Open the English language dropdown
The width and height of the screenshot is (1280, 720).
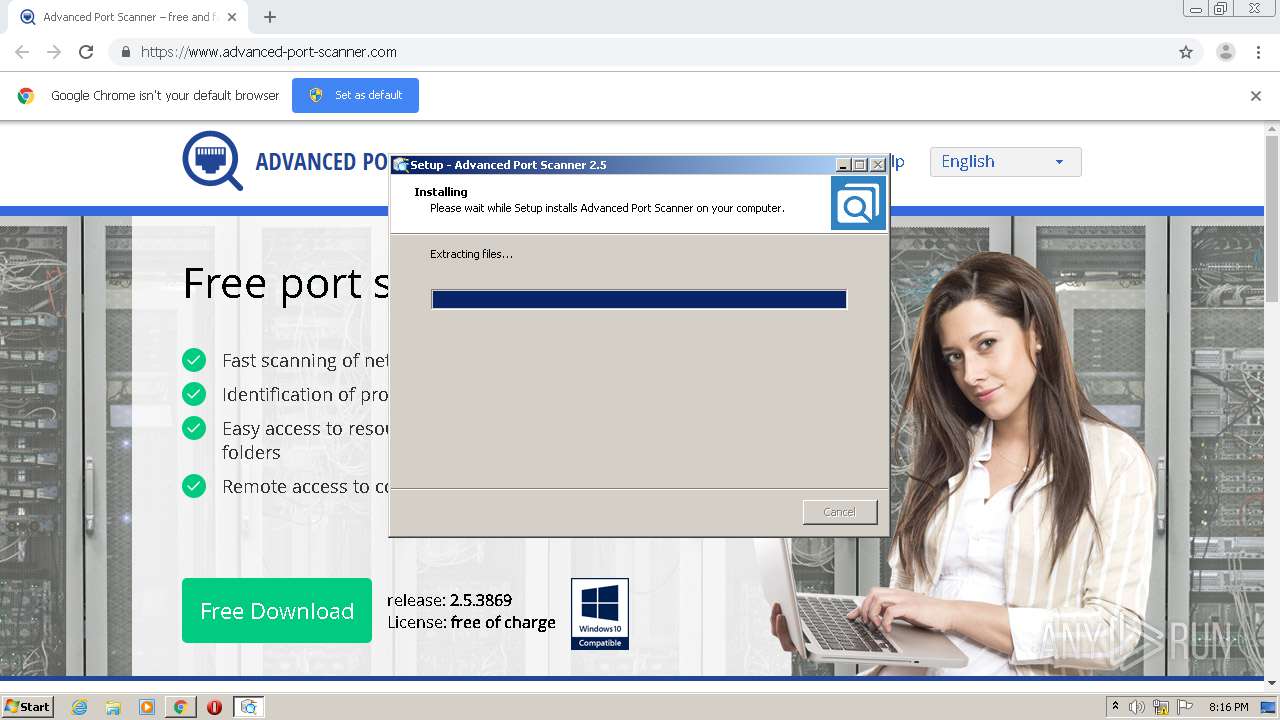click(1005, 162)
